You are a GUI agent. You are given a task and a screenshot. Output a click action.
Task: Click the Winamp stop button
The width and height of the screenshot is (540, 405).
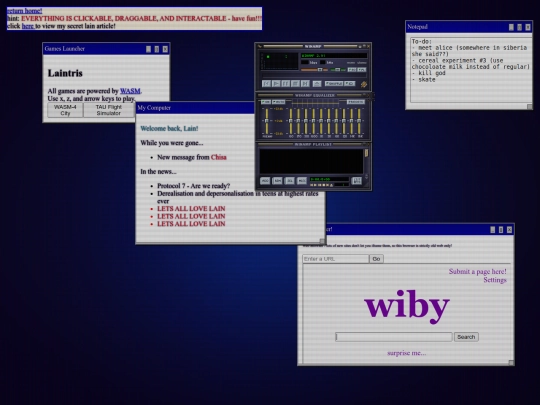pos(295,84)
